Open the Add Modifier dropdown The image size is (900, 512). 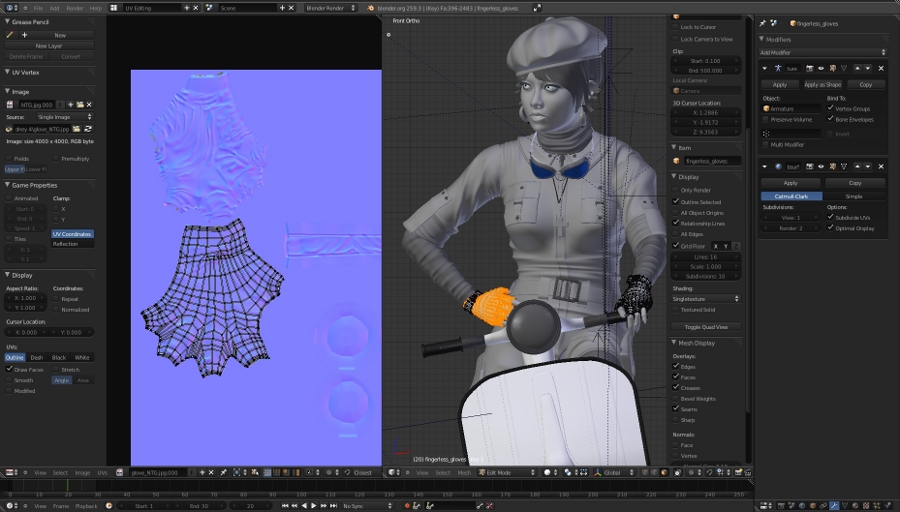point(822,52)
